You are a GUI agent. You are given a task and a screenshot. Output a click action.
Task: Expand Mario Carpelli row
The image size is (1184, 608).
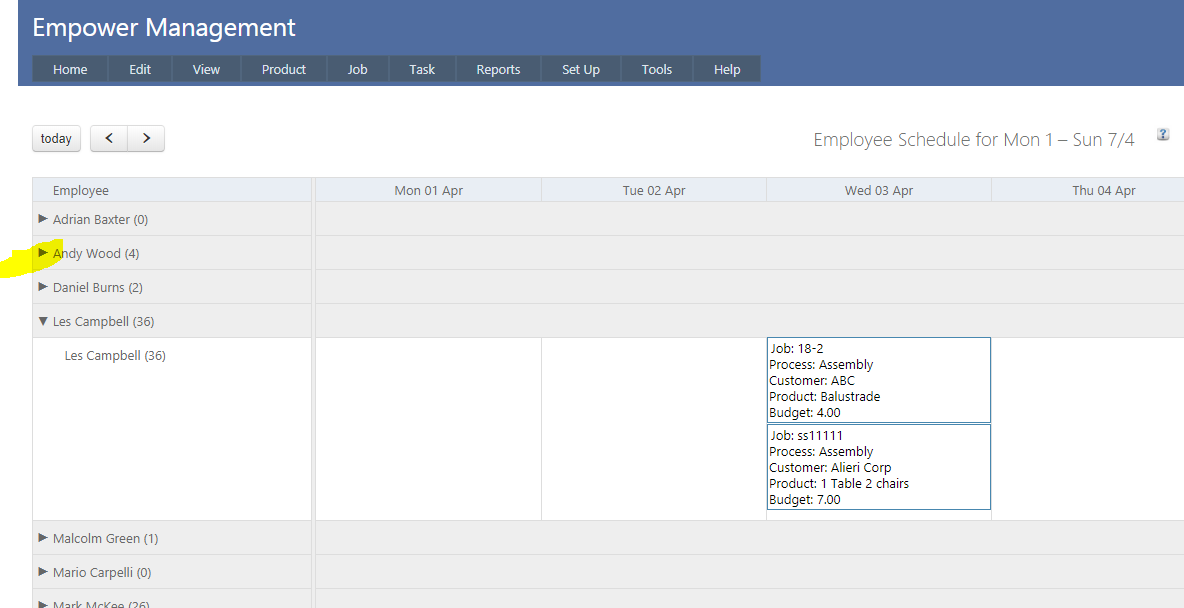point(43,572)
